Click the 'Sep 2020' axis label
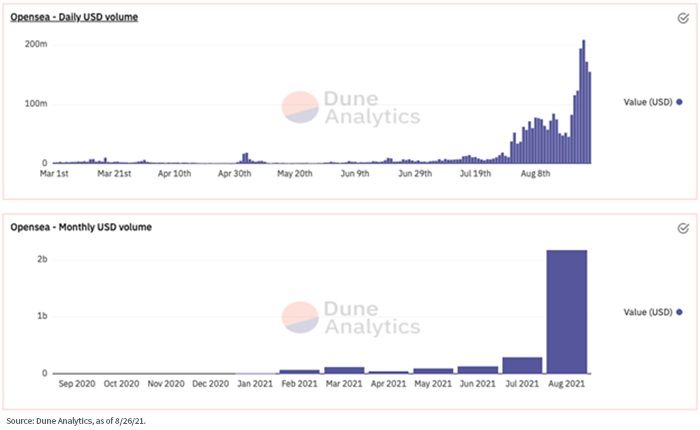Image resolution: width=700 pixels, height=430 pixels. pos(77,384)
